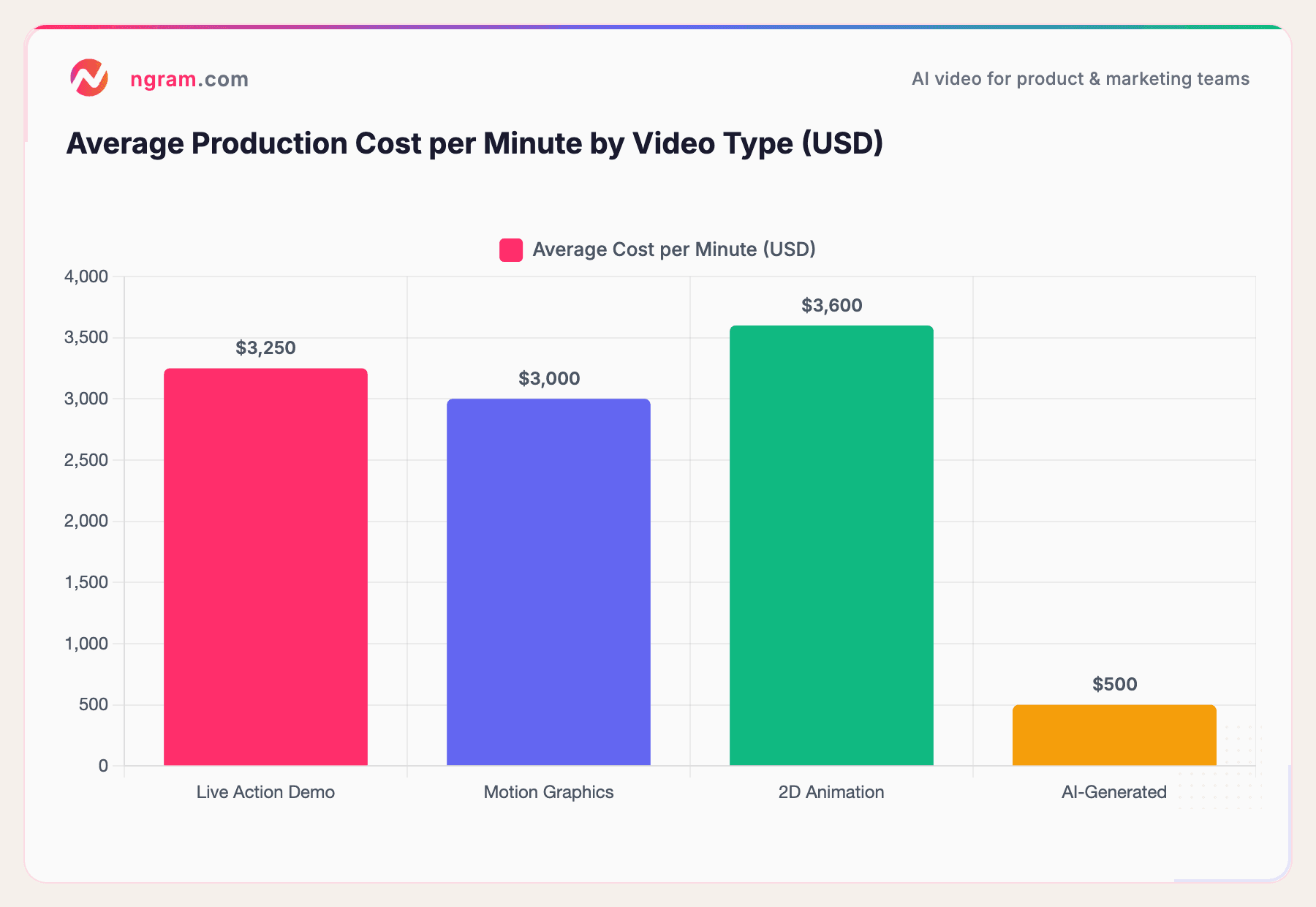Viewport: 1316px width, 907px height.
Task: Open the ngram.com link
Action: coord(189,79)
